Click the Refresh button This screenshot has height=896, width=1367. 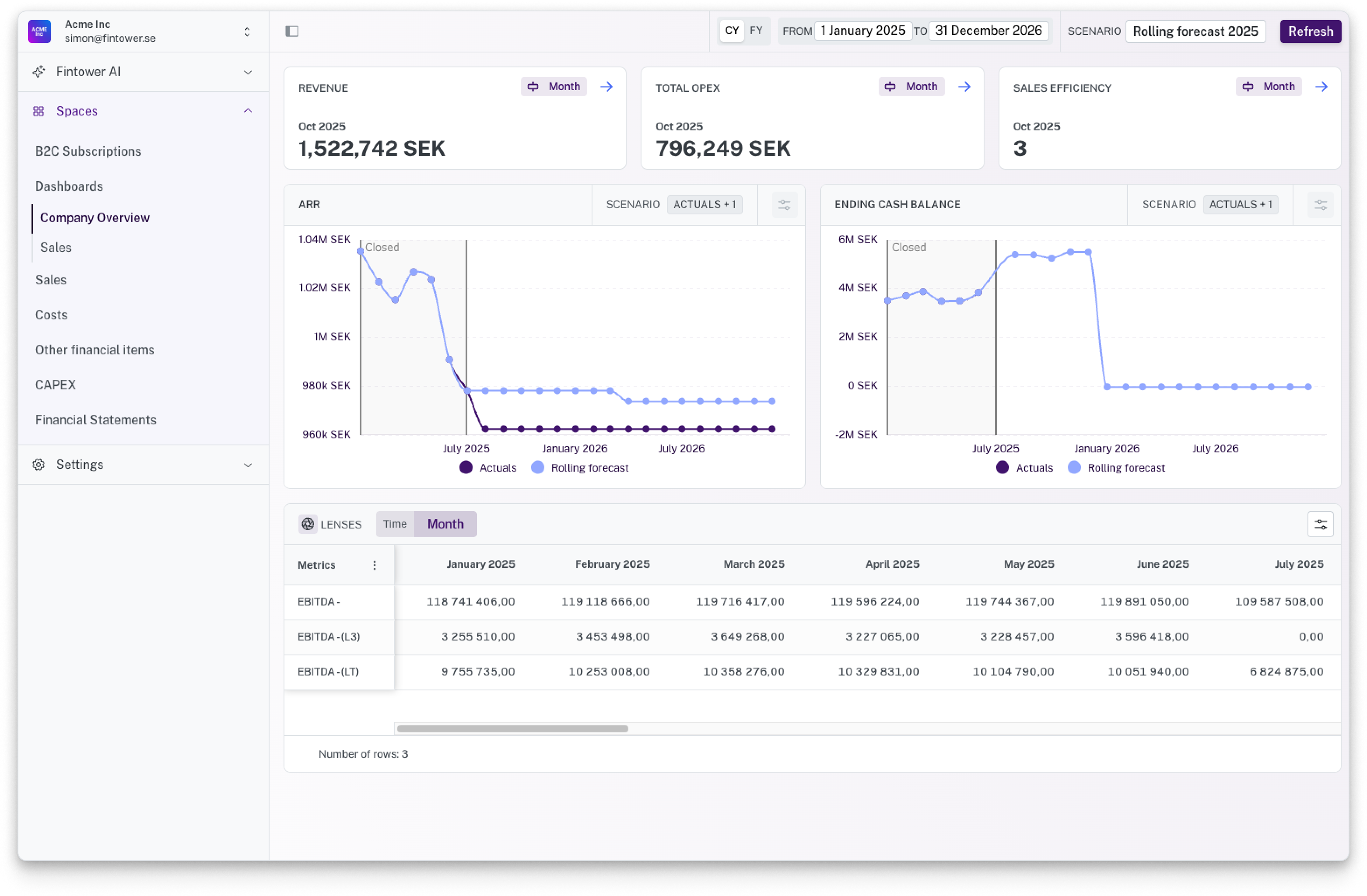coord(1310,31)
